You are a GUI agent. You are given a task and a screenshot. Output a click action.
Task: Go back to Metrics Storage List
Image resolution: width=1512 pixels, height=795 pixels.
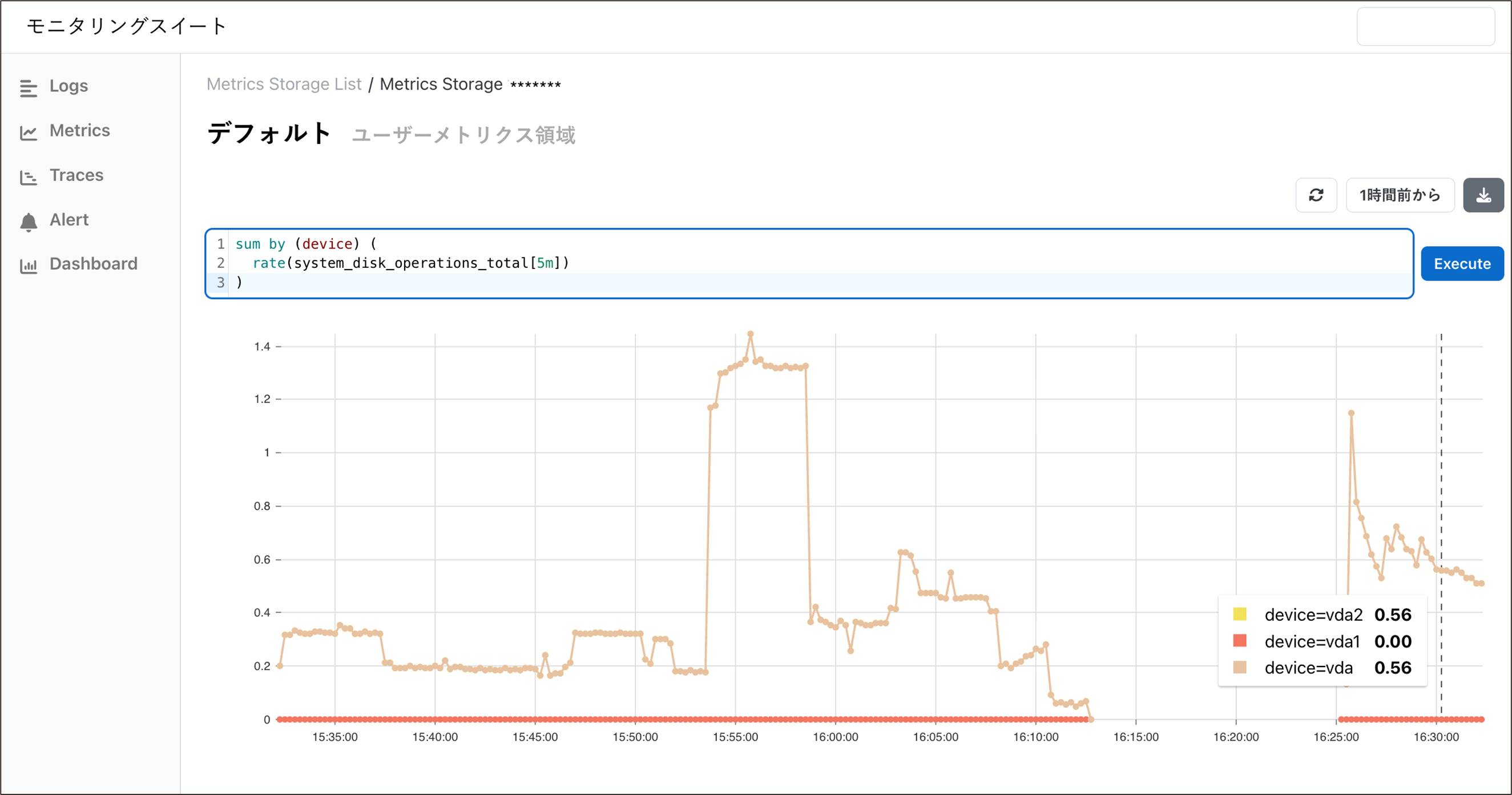284,85
